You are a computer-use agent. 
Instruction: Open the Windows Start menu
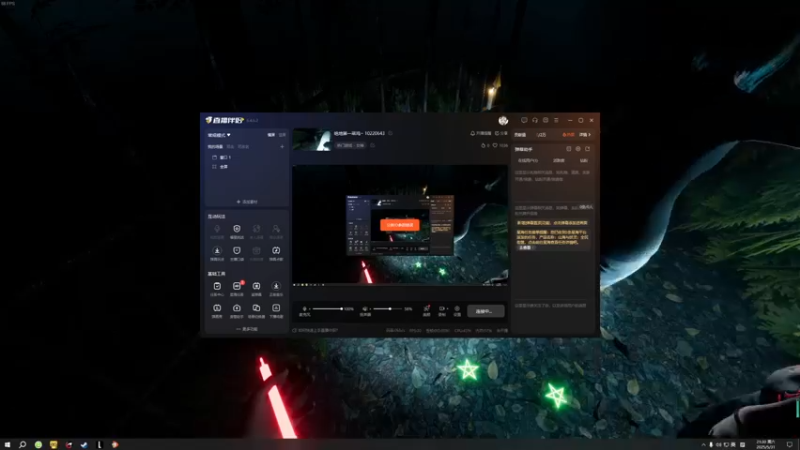(7, 444)
